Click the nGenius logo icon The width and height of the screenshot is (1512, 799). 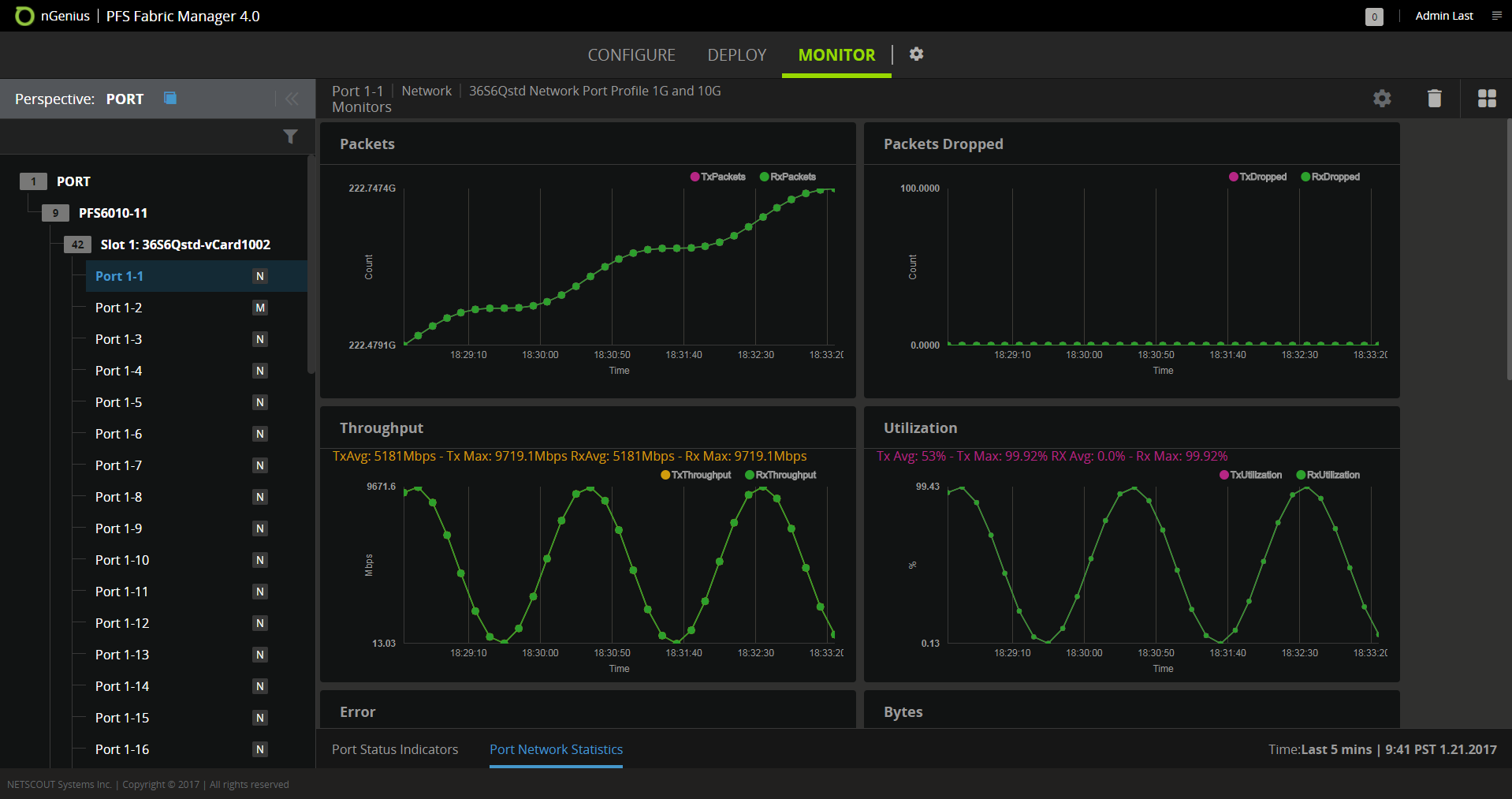click(24, 16)
